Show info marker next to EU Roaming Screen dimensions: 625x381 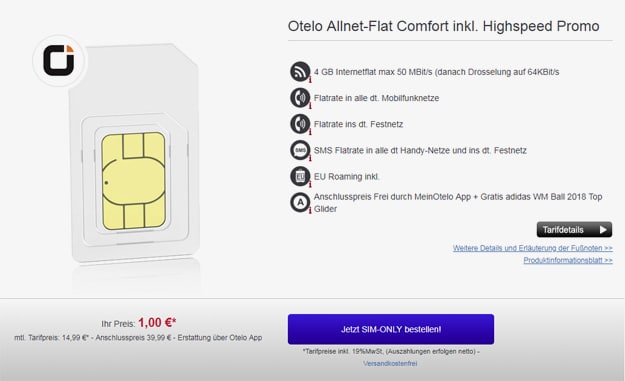[x=310, y=185]
